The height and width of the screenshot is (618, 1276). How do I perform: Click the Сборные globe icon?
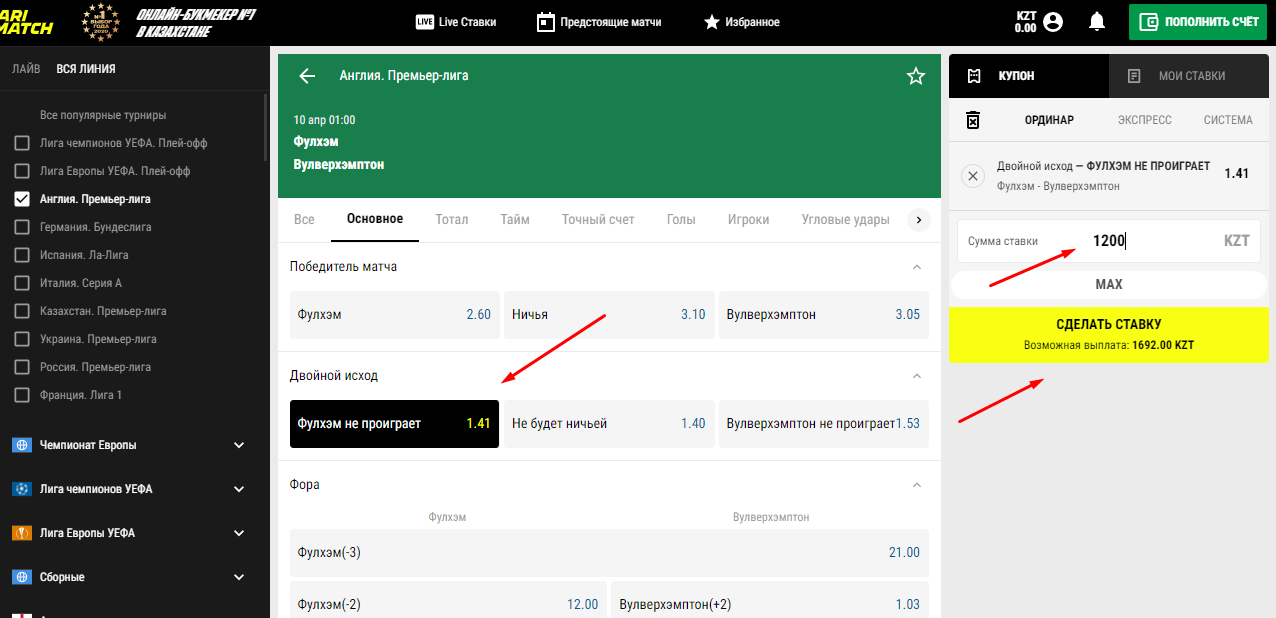click(x=22, y=577)
